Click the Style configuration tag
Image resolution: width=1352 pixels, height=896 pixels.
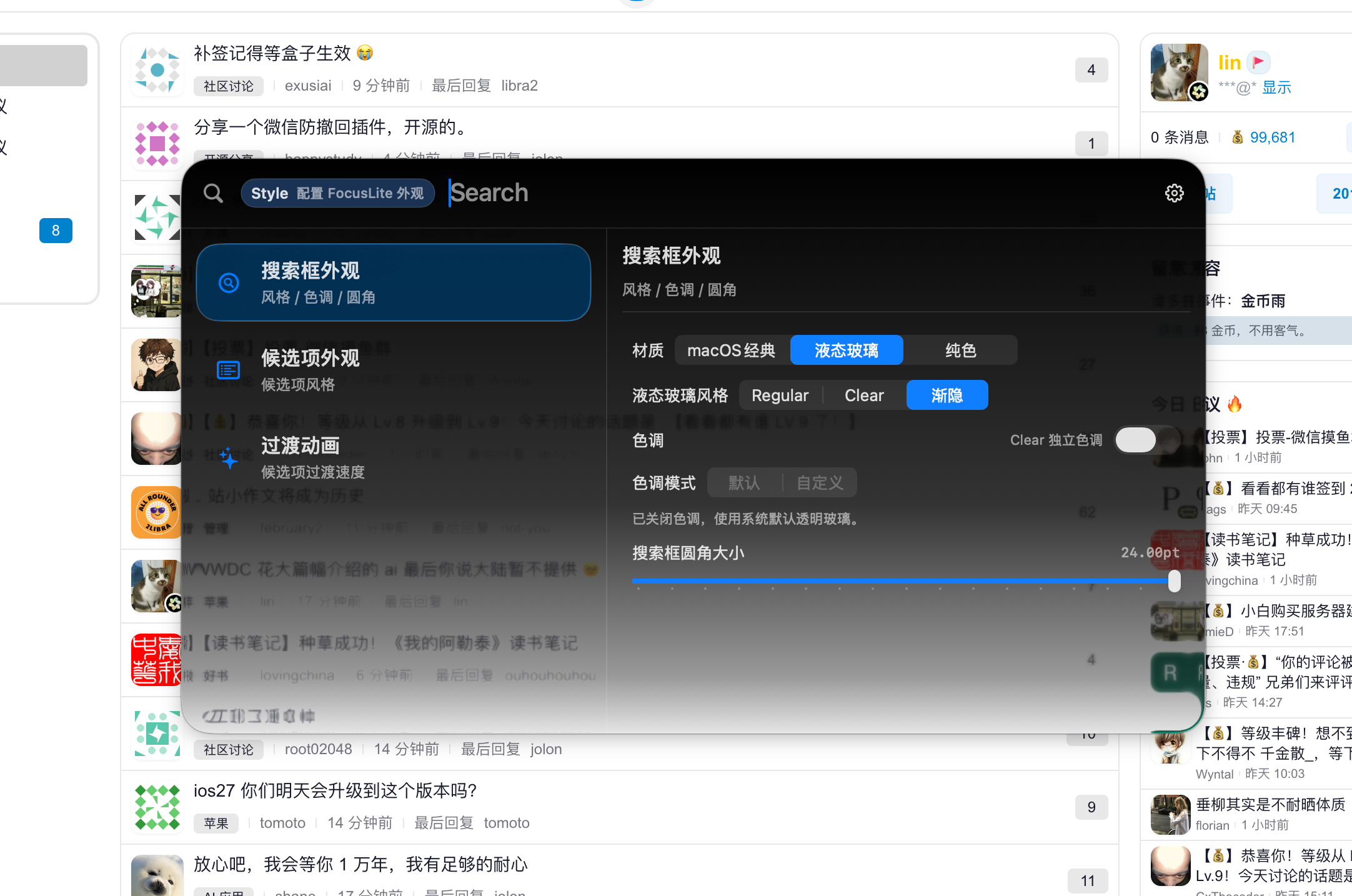pyautogui.click(x=337, y=193)
